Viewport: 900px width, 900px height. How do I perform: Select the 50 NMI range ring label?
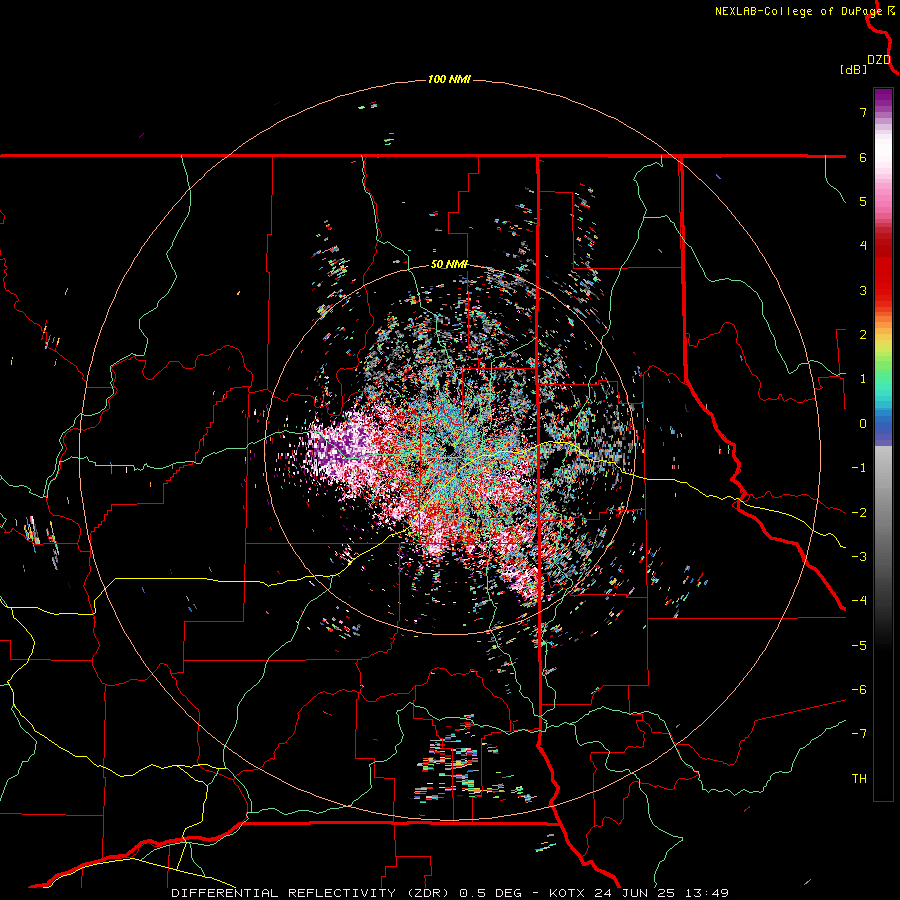click(449, 265)
